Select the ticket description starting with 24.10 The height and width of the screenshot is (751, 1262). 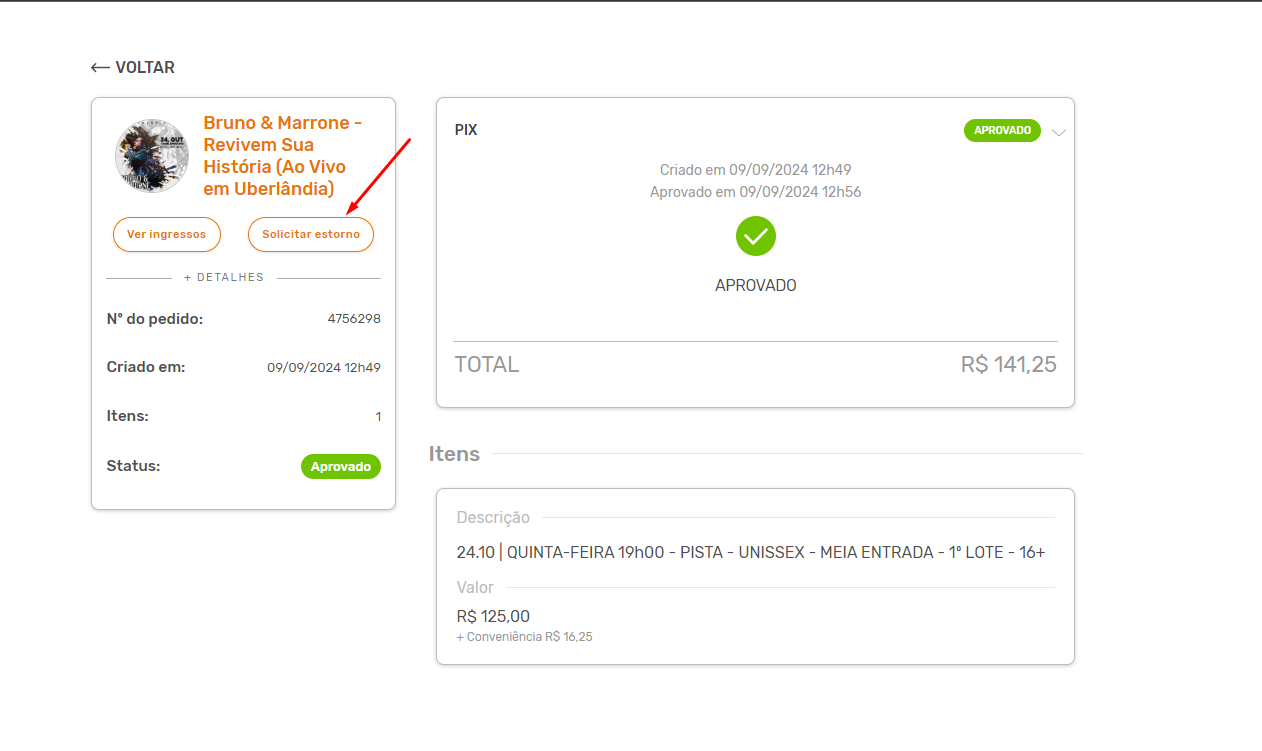pyautogui.click(x=751, y=553)
